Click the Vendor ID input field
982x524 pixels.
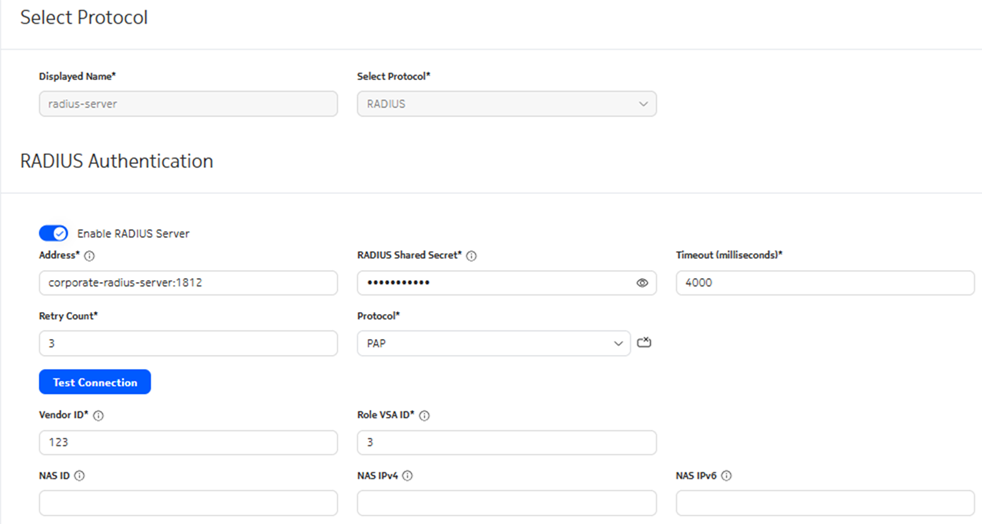click(x=188, y=442)
